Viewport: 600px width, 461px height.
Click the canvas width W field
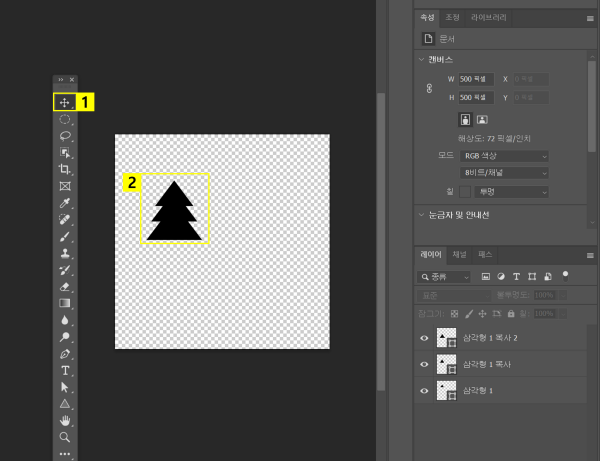coord(476,79)
